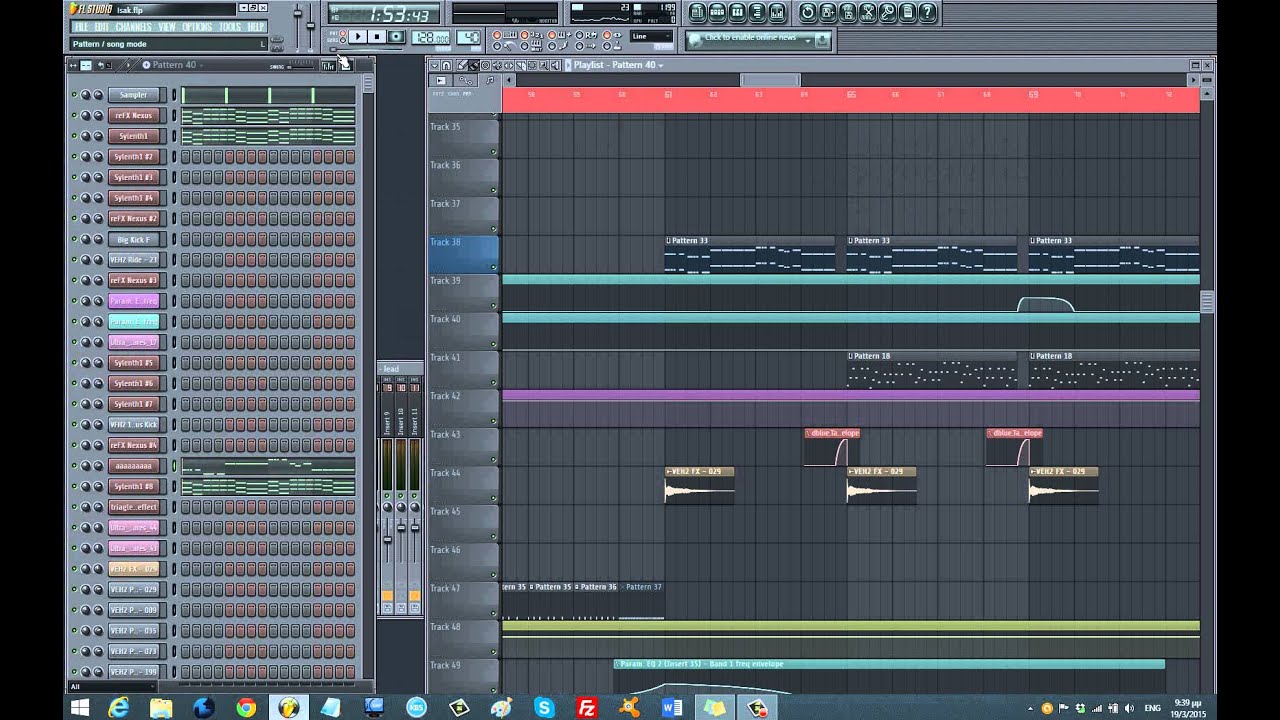Select the pencil draw tool in Playlist
Screen dimensions: 1280x720
461,65
